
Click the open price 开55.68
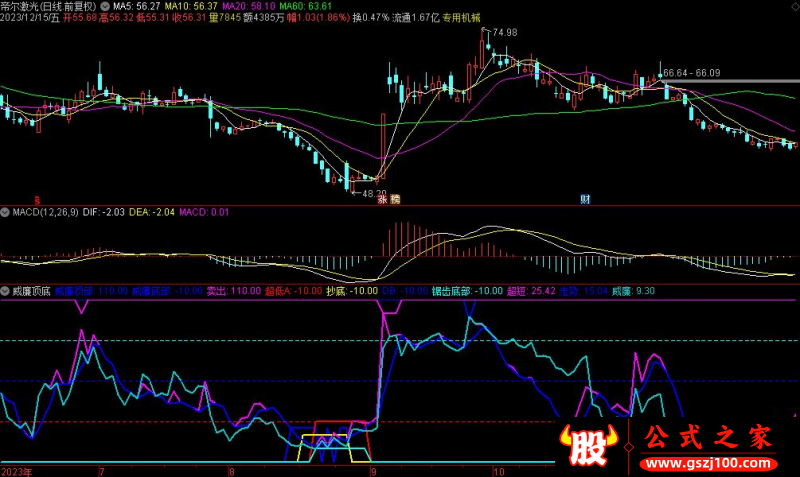(x=80, y=17)
